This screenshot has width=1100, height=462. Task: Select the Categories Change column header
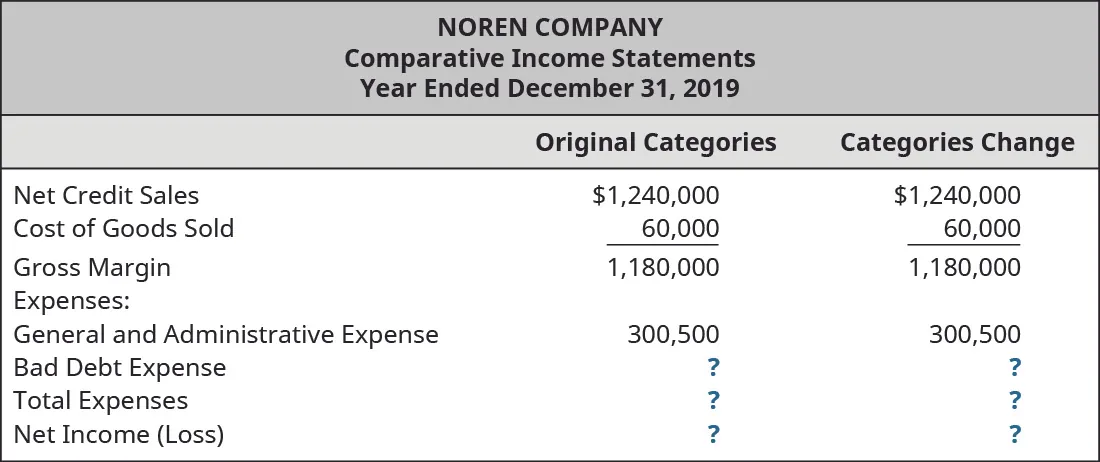[957, 142]
